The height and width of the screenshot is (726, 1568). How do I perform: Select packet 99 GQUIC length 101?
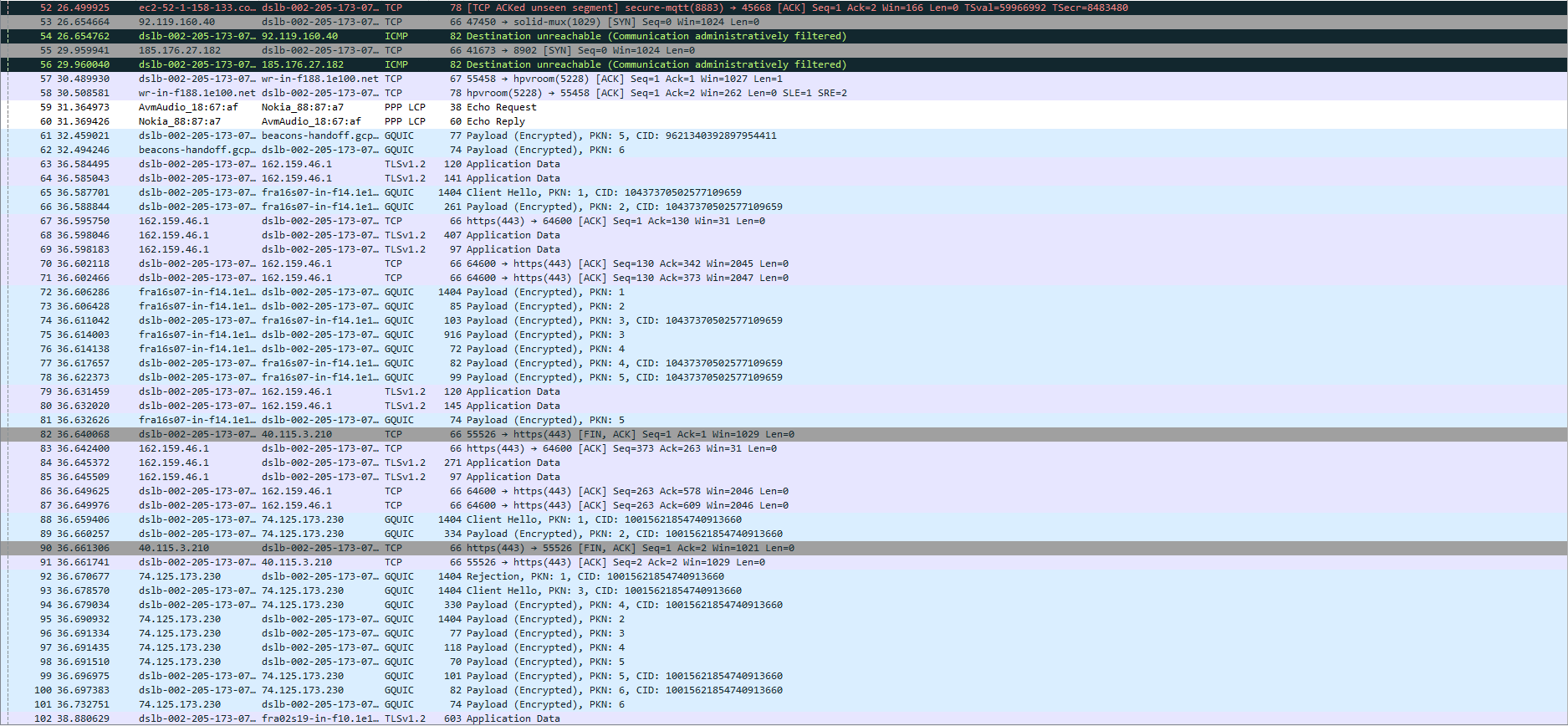click(x=784, y=676)
